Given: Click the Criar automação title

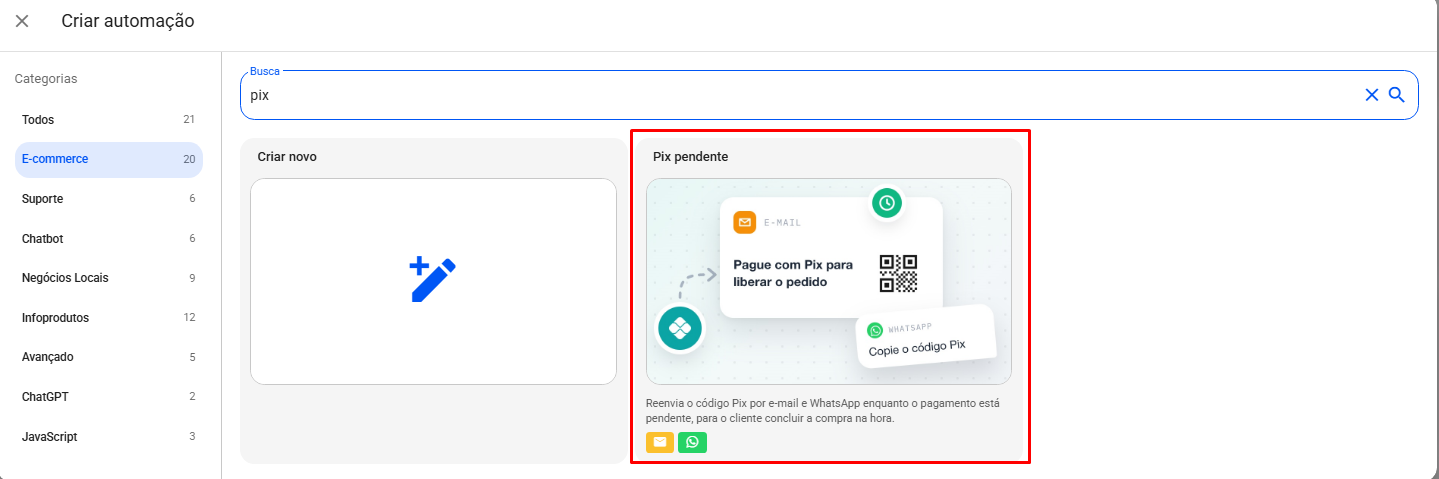Looking at the screenshot, I should click(128, 21).
